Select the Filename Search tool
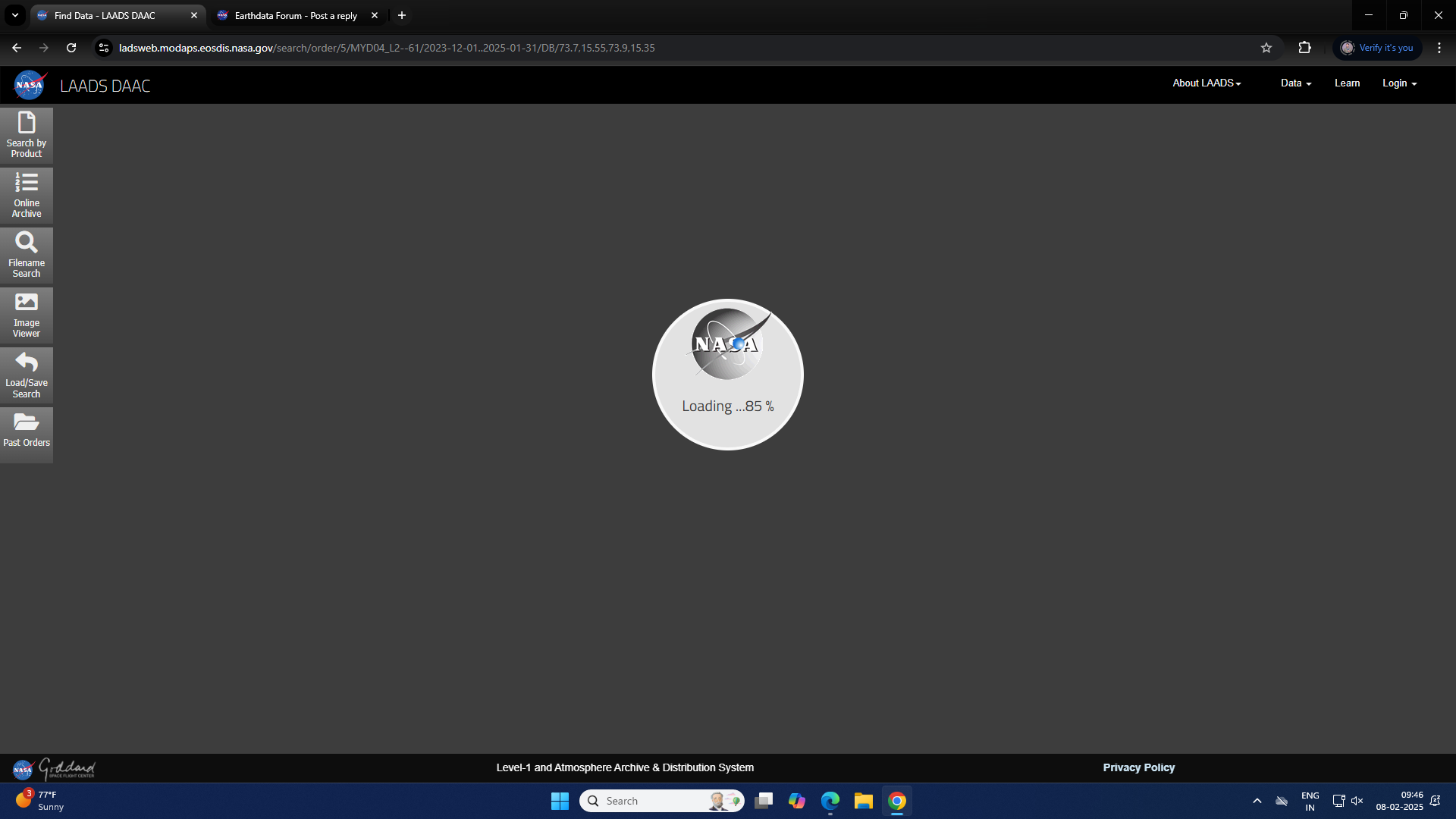 tap(27, 255)
